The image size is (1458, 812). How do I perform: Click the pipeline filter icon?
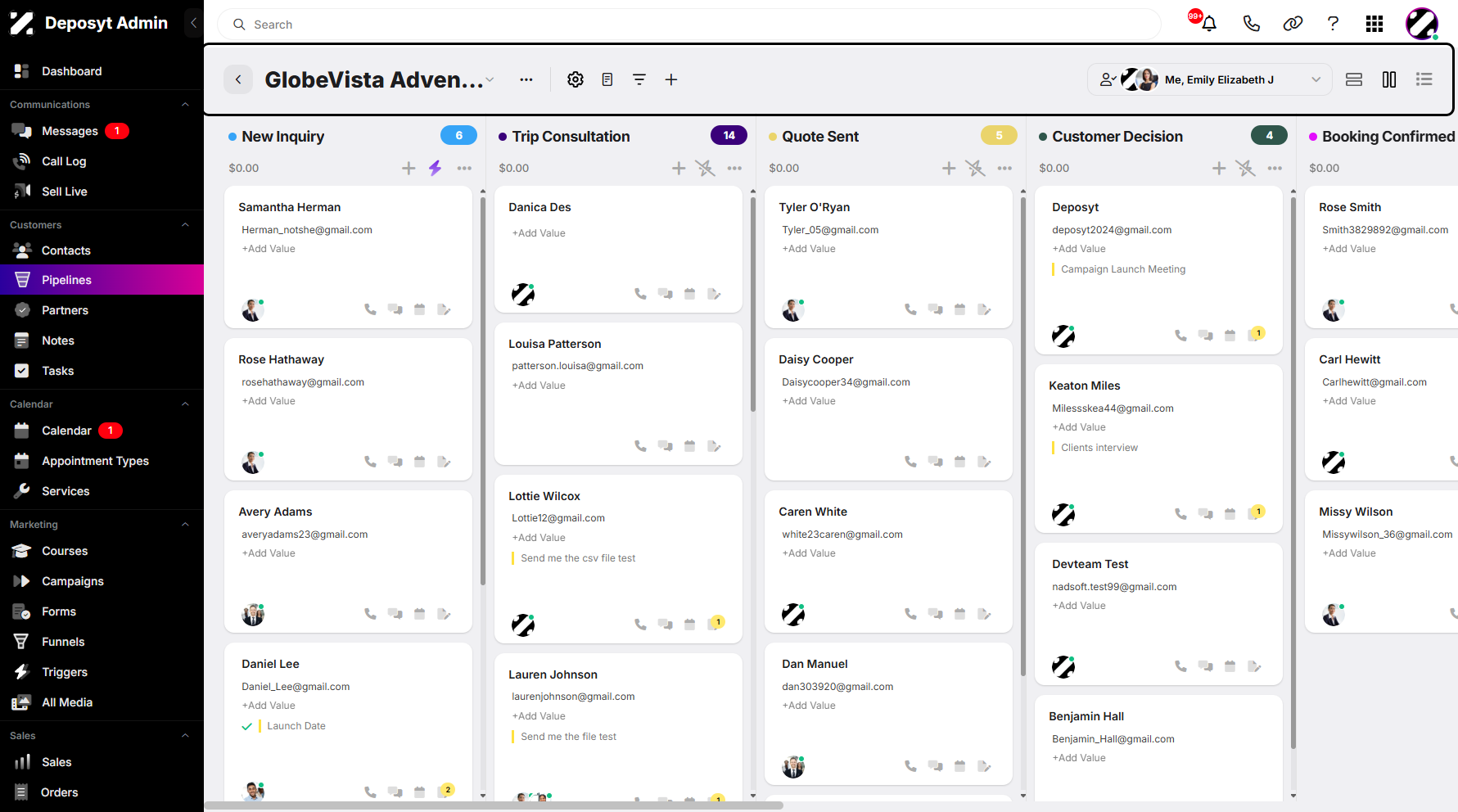(639, 79)
